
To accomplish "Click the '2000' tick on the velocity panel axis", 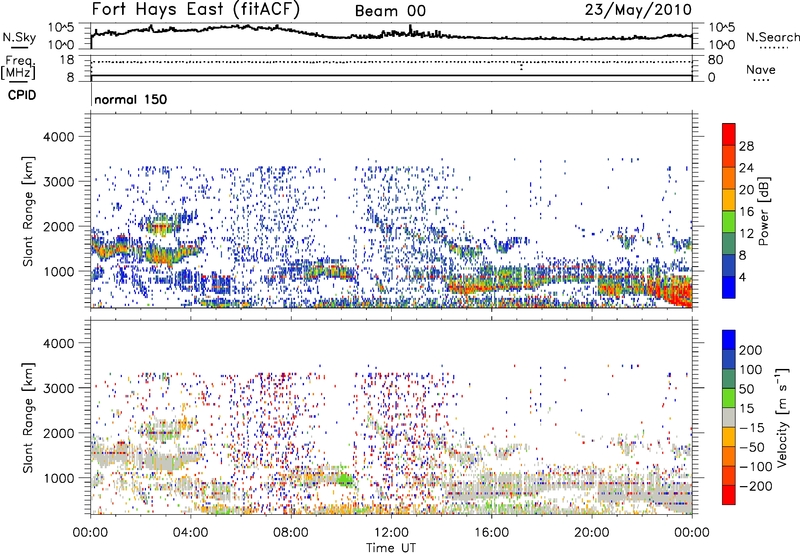I will pos(58,433).
